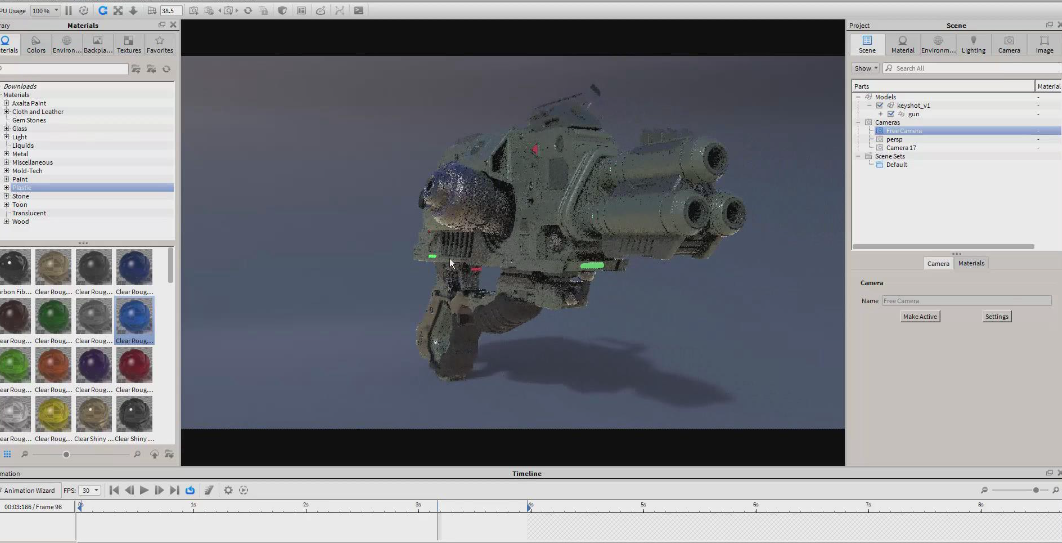Toggle the animation loop button
Image resolution: width=1062 pixels, height=543 pixels.
pos(190,490)
